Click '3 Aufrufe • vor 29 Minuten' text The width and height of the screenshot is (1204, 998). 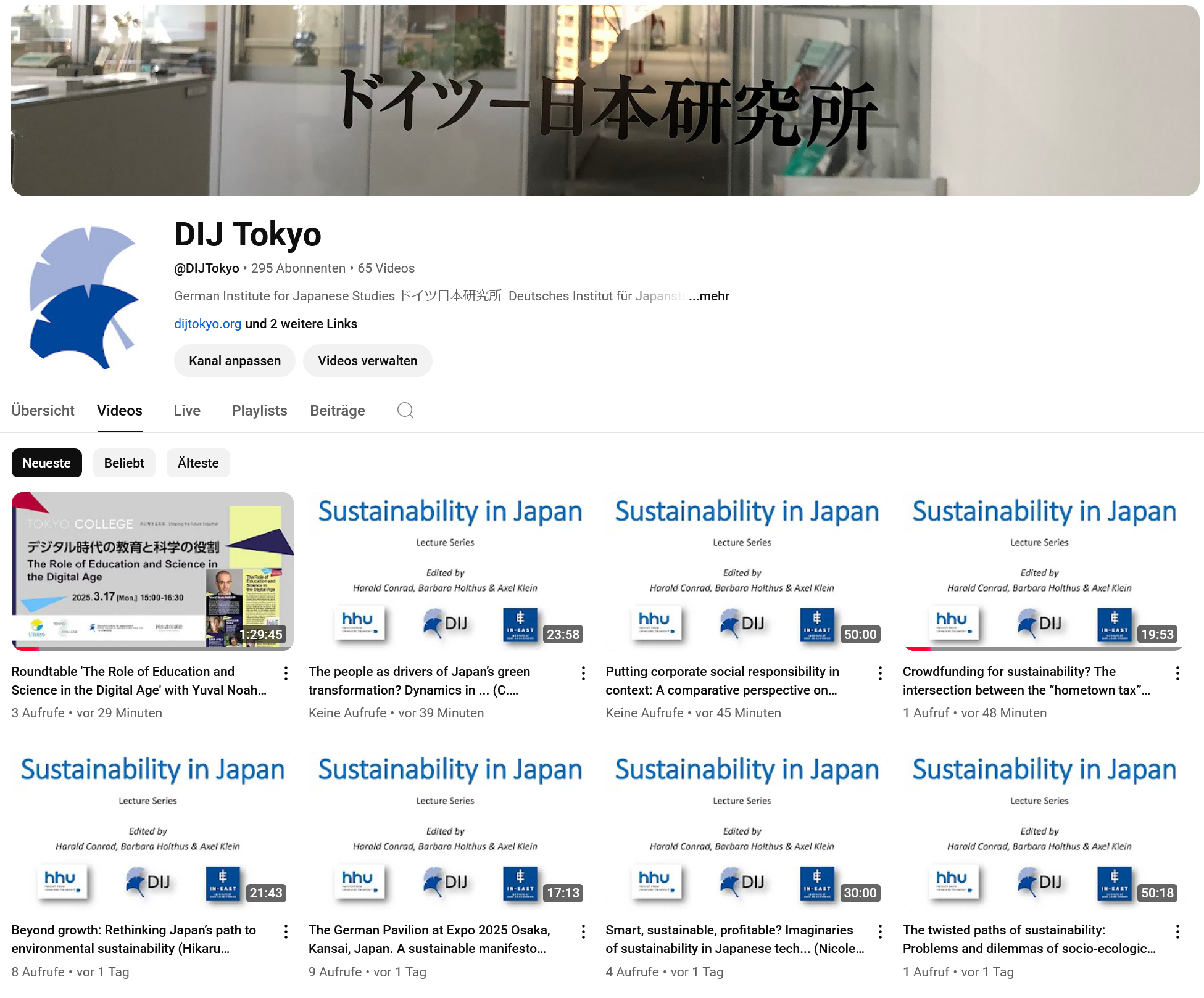point(87,713)
